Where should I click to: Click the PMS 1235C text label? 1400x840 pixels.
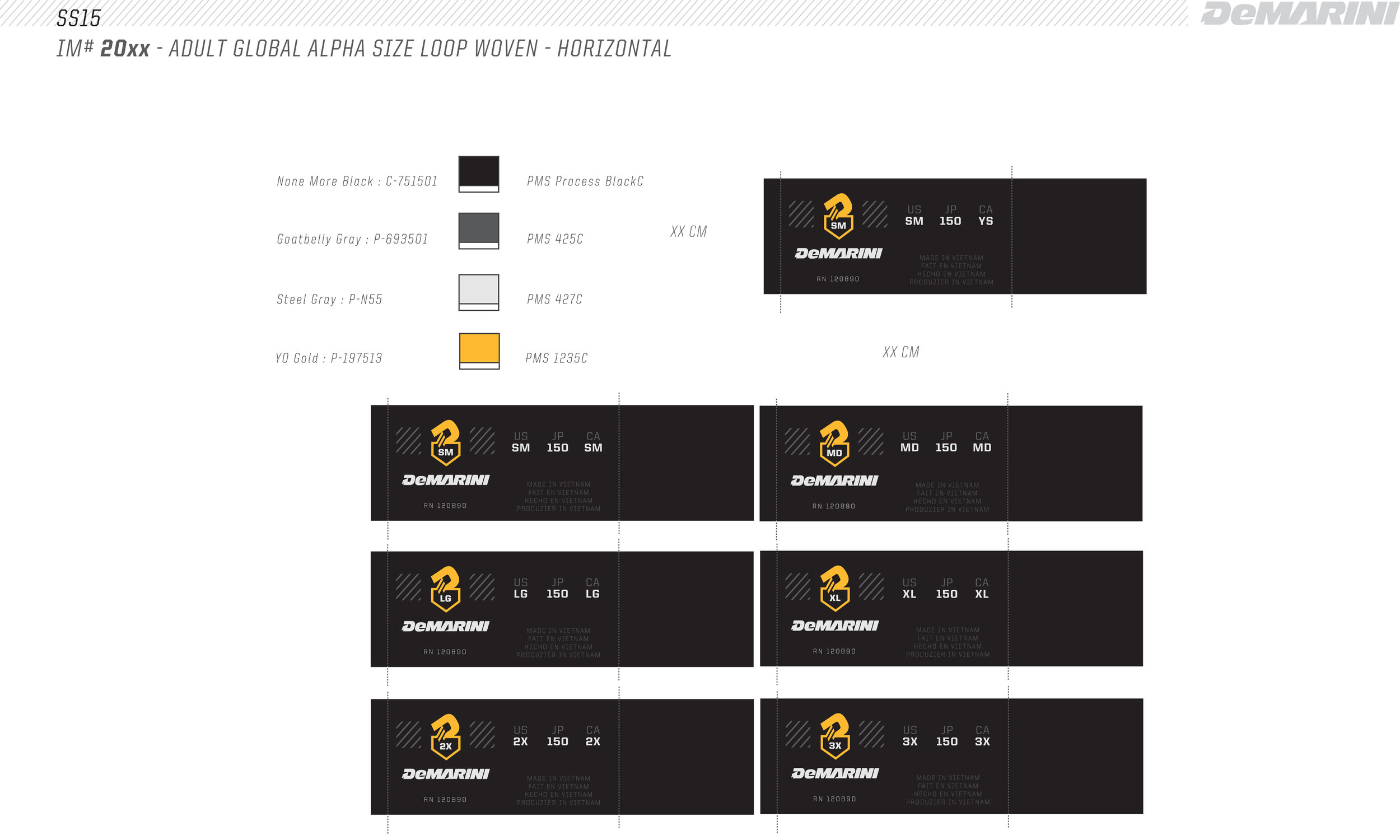click(556, 358)
